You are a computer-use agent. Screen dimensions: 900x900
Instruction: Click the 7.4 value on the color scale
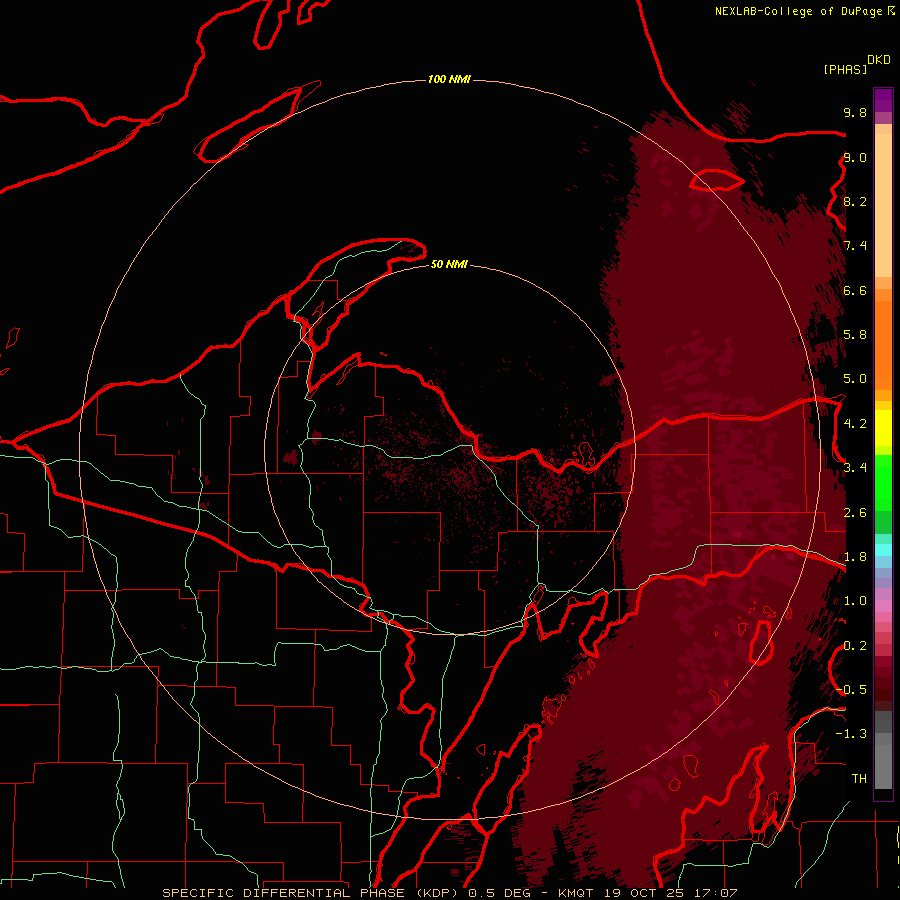pos(855,246)
